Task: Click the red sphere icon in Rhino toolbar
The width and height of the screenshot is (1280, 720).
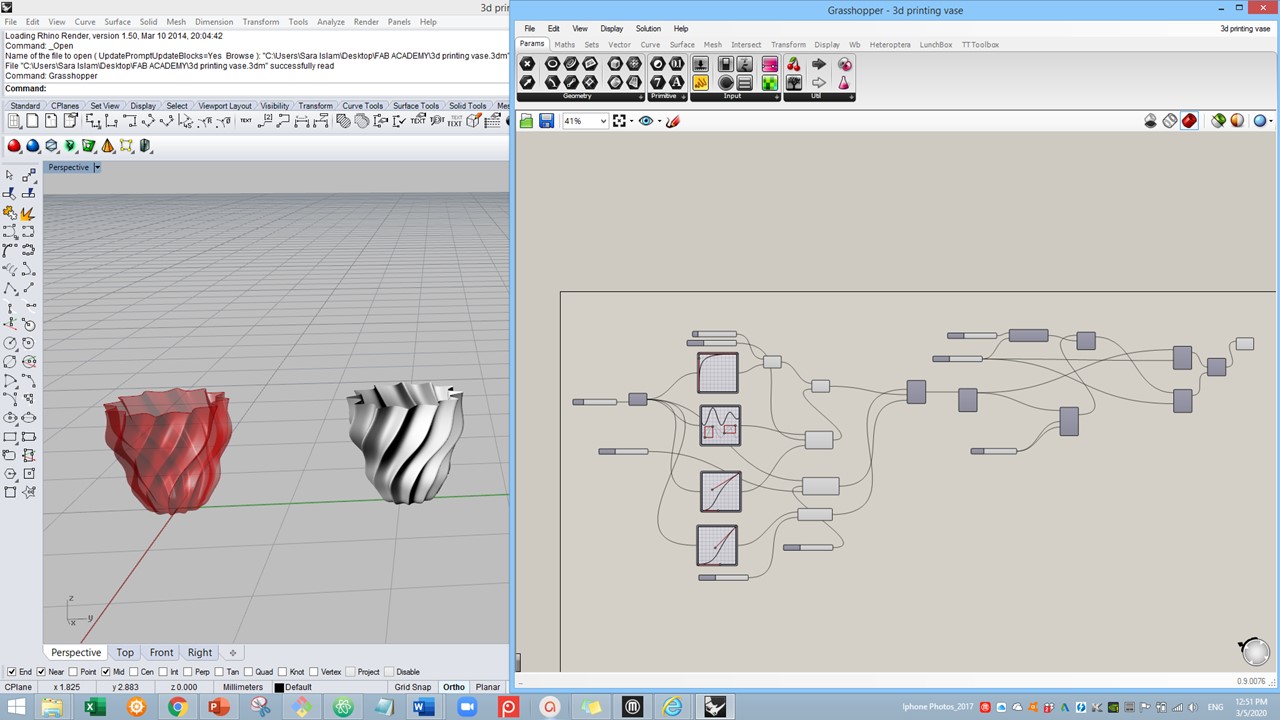Action: pyautogui.click(x=14, y=146)
